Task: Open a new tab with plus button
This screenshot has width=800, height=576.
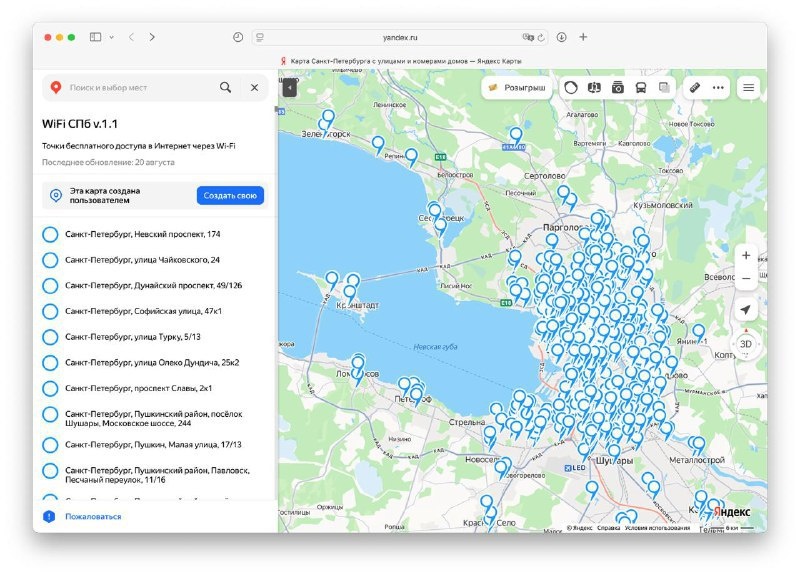Action: 583,37
